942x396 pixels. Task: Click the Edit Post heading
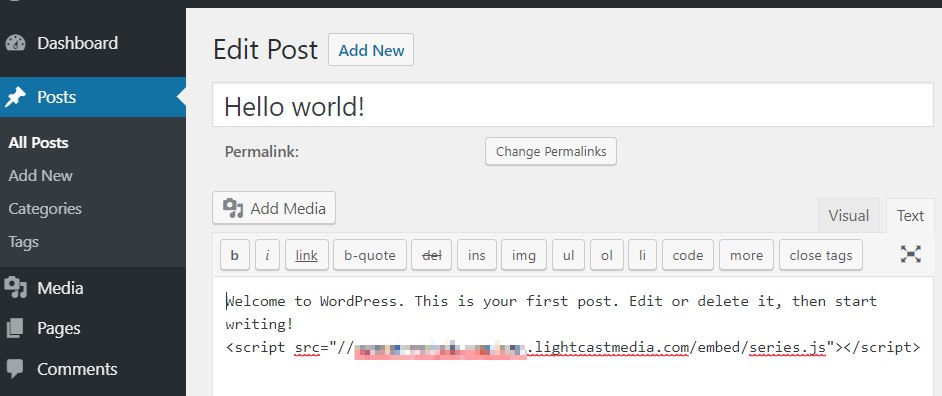(x=266, y=49)
